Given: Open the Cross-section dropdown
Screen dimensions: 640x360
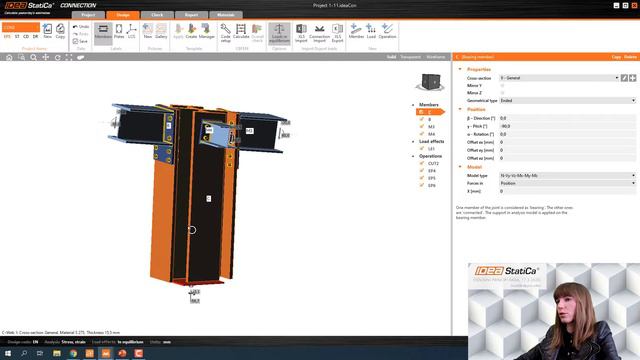Looking at the screenshot, I should pyautogui.click(x=559, y=78).
